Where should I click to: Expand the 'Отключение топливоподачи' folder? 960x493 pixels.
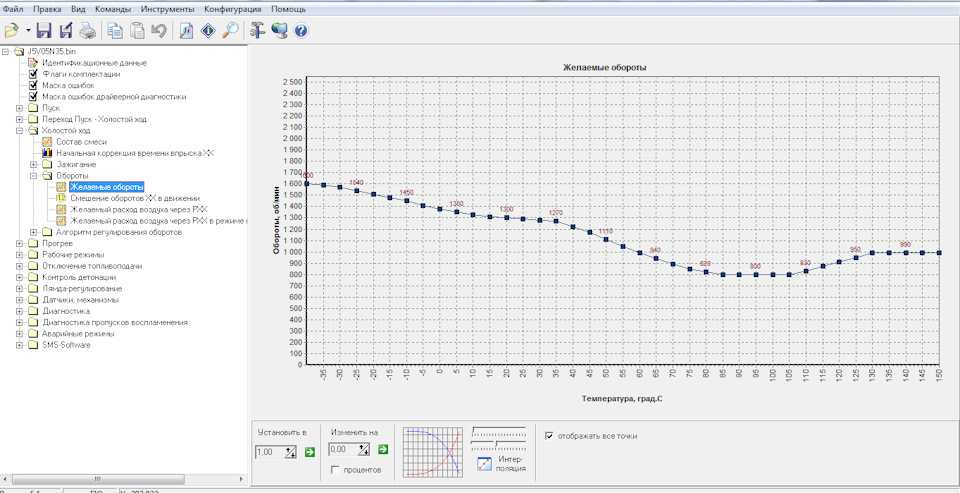[x=20, y=266]
